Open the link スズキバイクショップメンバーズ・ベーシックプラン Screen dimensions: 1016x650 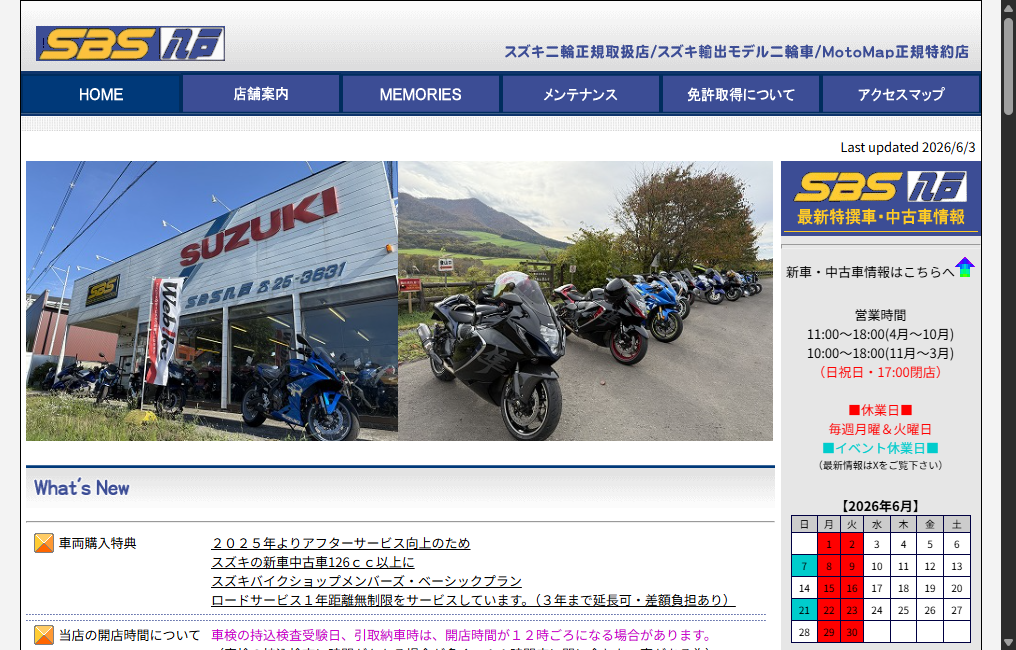[367, 581]
